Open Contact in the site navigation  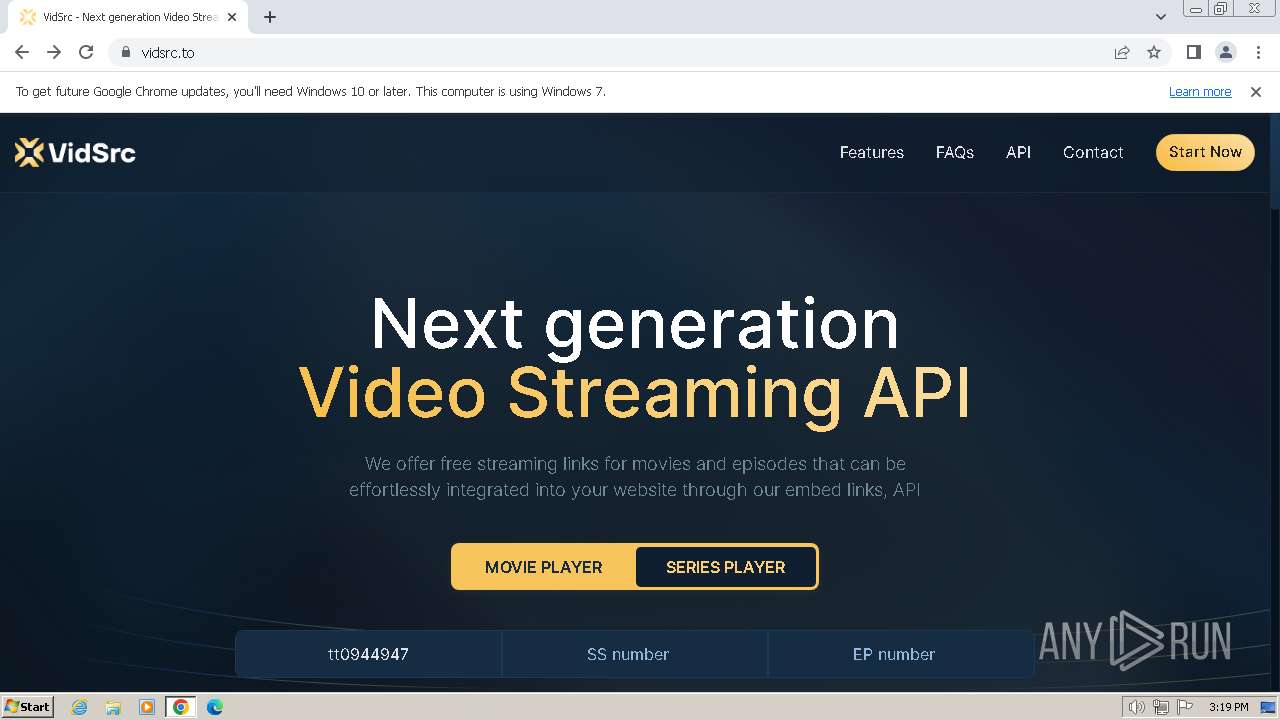pos(1093,152)
